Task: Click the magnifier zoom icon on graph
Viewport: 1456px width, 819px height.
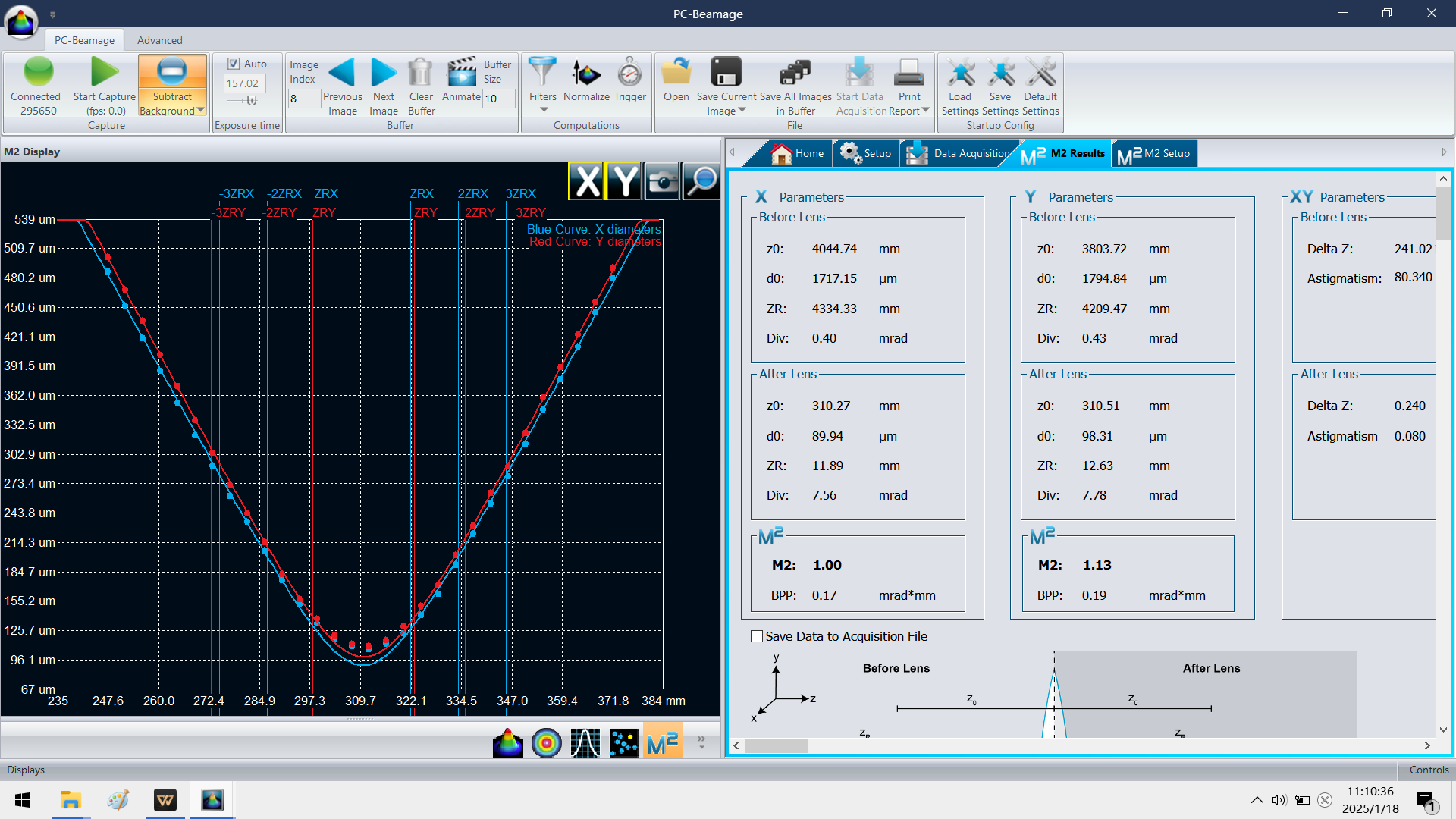Action: click(701, 182)
